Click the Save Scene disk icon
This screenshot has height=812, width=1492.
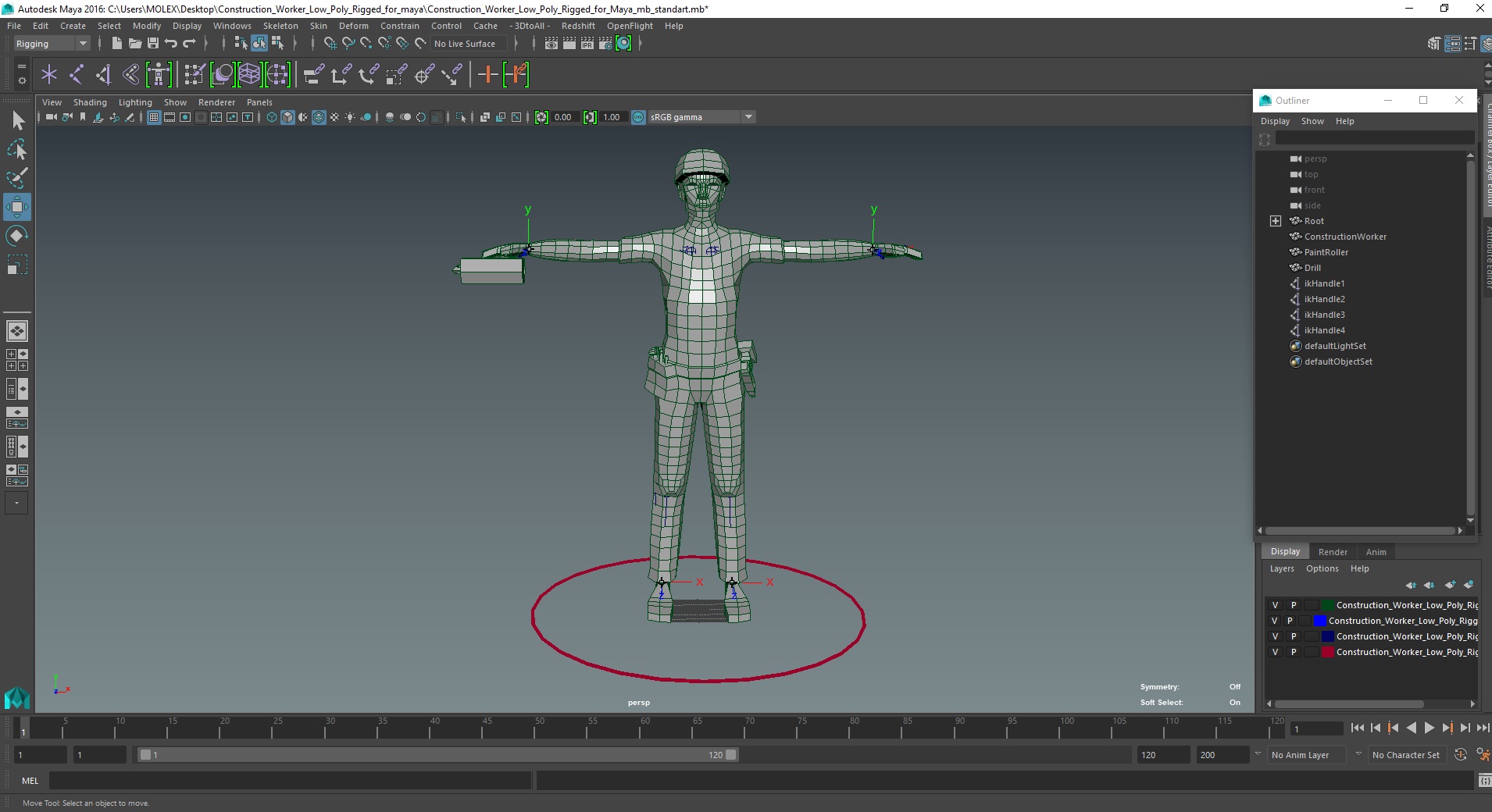pos(153,44)
